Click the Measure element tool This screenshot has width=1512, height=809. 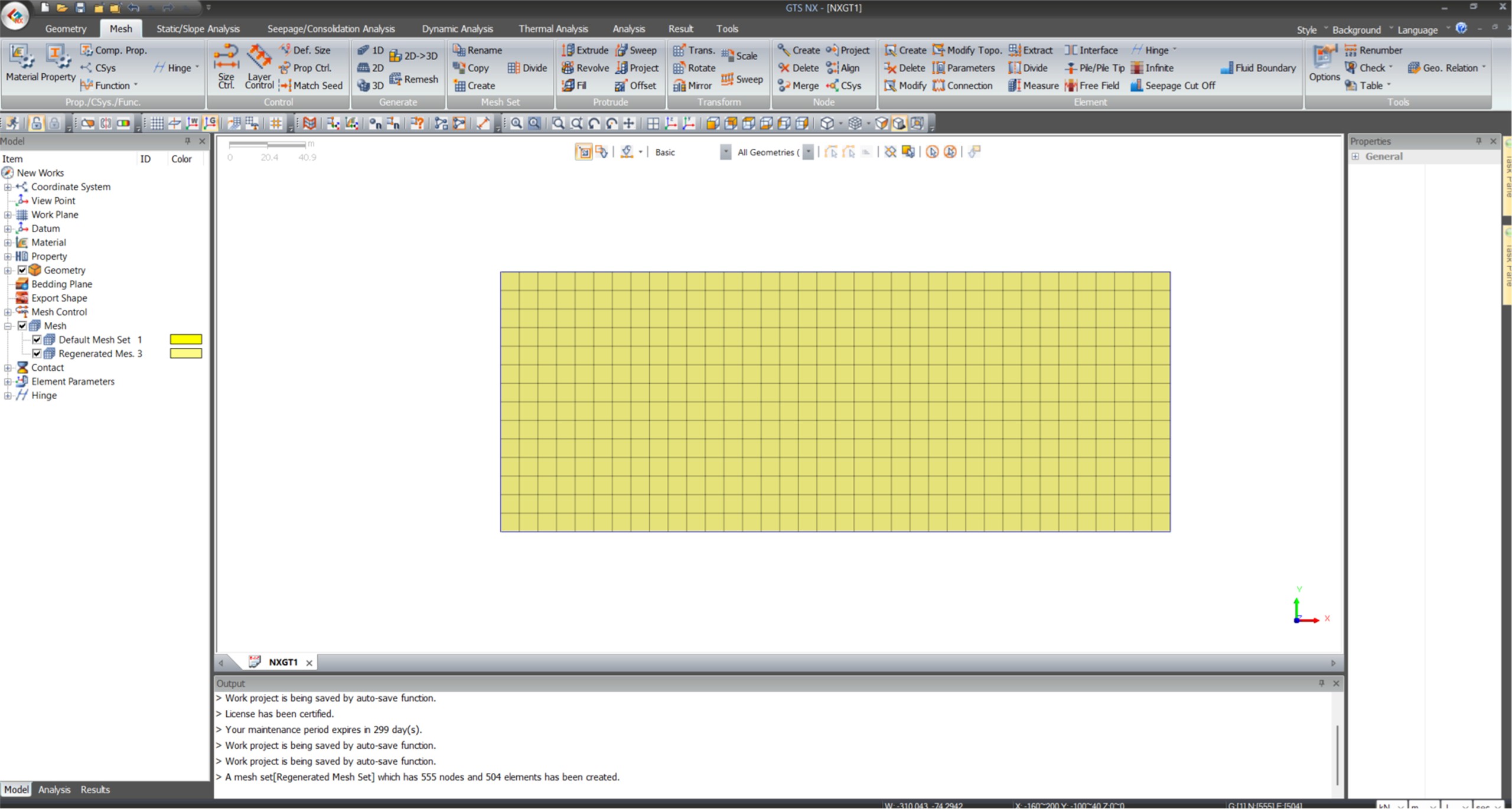point(1034,86)
